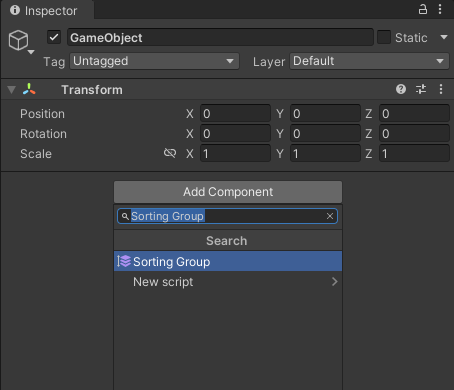
Task: Open the Static flags dropdown arrow
Action: [444, 37]
